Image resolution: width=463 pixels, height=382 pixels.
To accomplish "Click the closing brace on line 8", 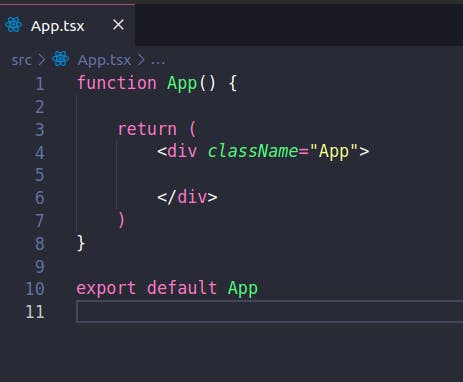I will (81, 243).
